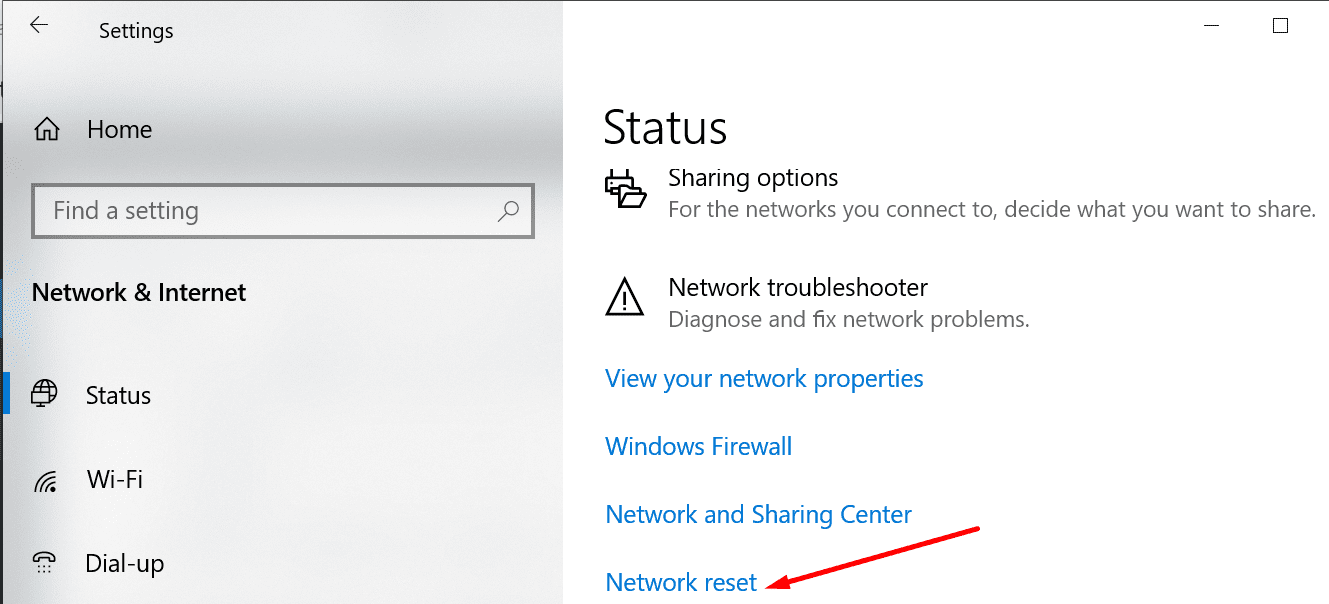Click the search magnifier in Find a setting
The height and width of the screenshot is (604, 1329).
(509, 211)
